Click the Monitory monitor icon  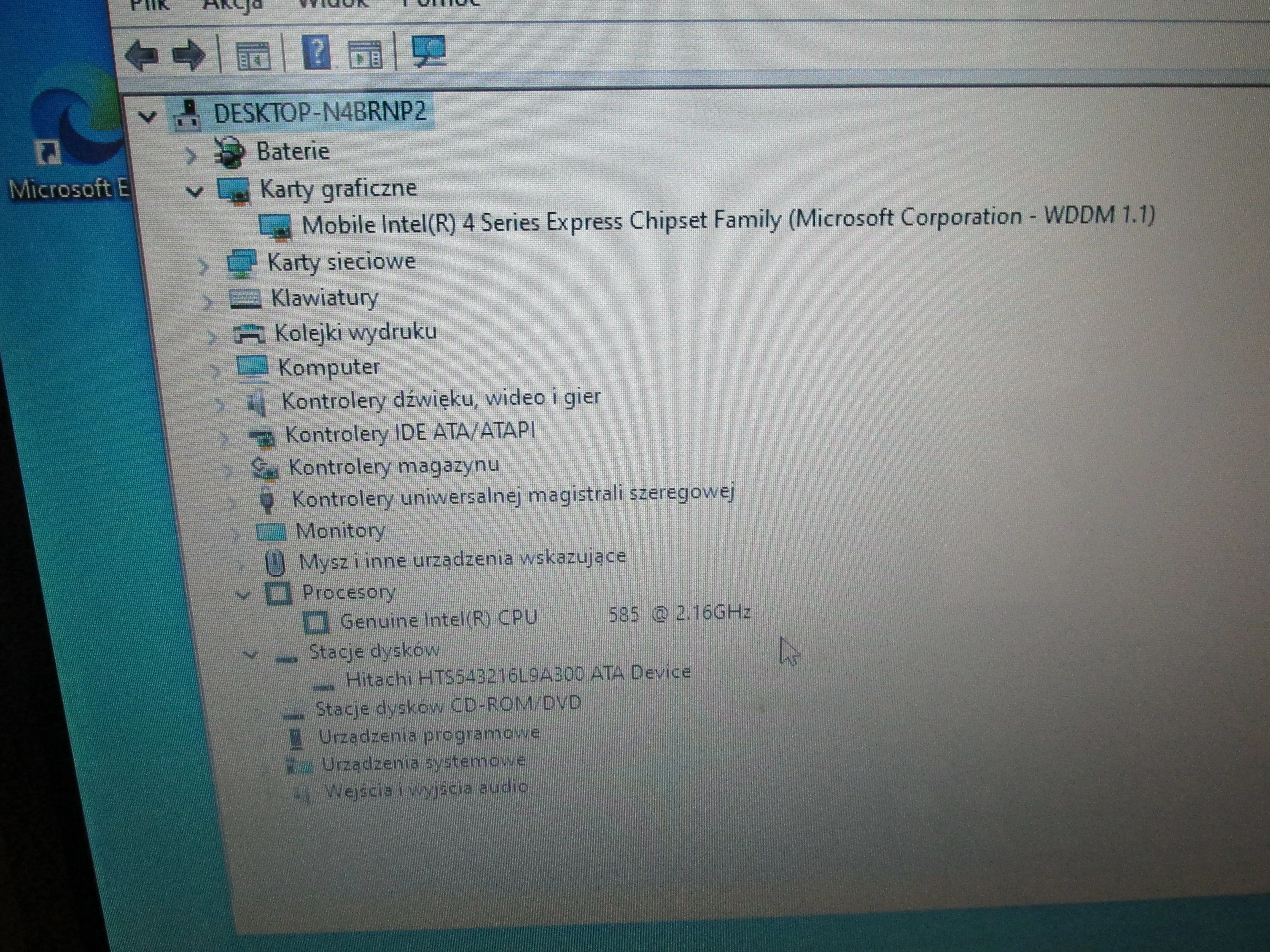(270, 532)
